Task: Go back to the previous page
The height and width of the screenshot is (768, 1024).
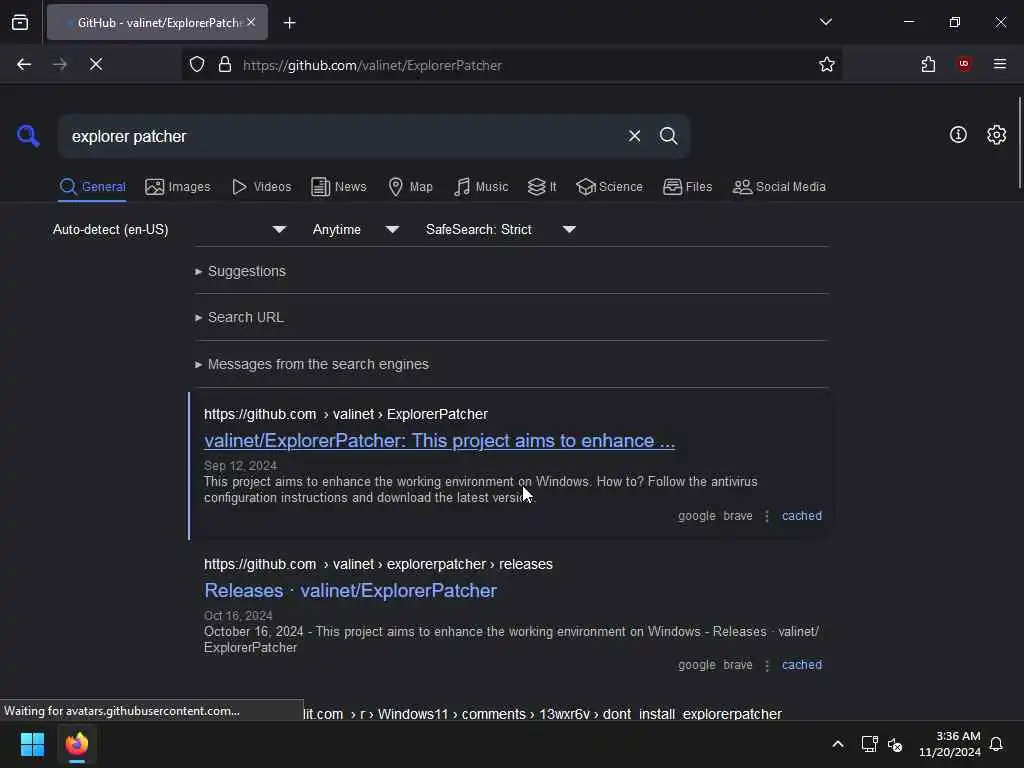Action: click(24, 64)
